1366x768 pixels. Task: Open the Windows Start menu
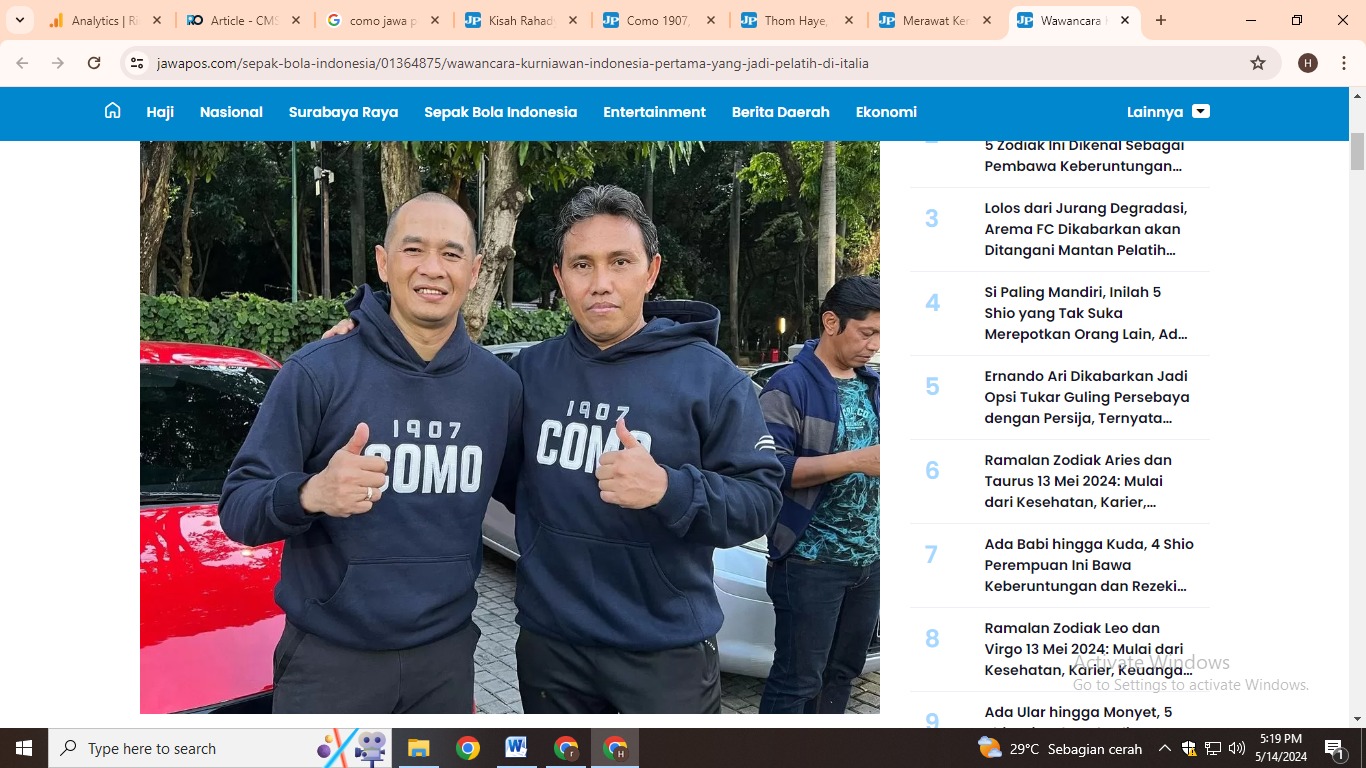pyautogui.click(x=24, y=748)
